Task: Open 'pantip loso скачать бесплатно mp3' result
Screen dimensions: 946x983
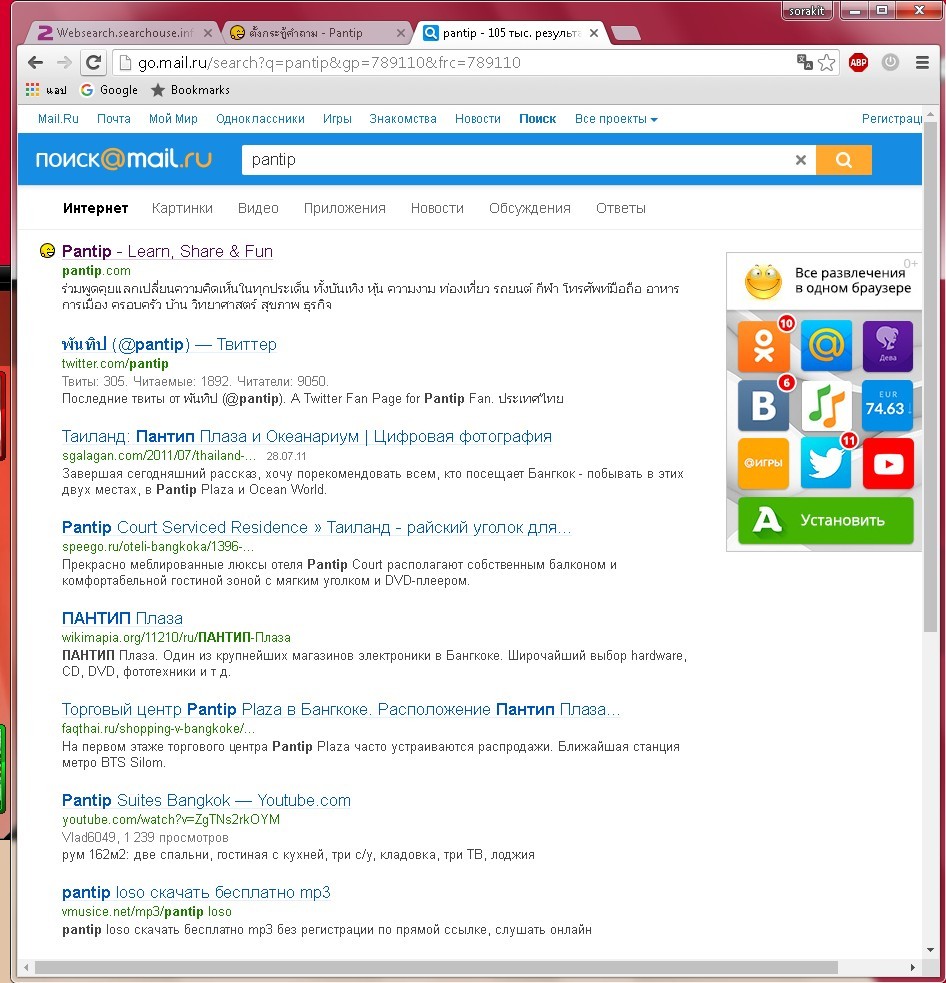Action: tap(196, 892)
